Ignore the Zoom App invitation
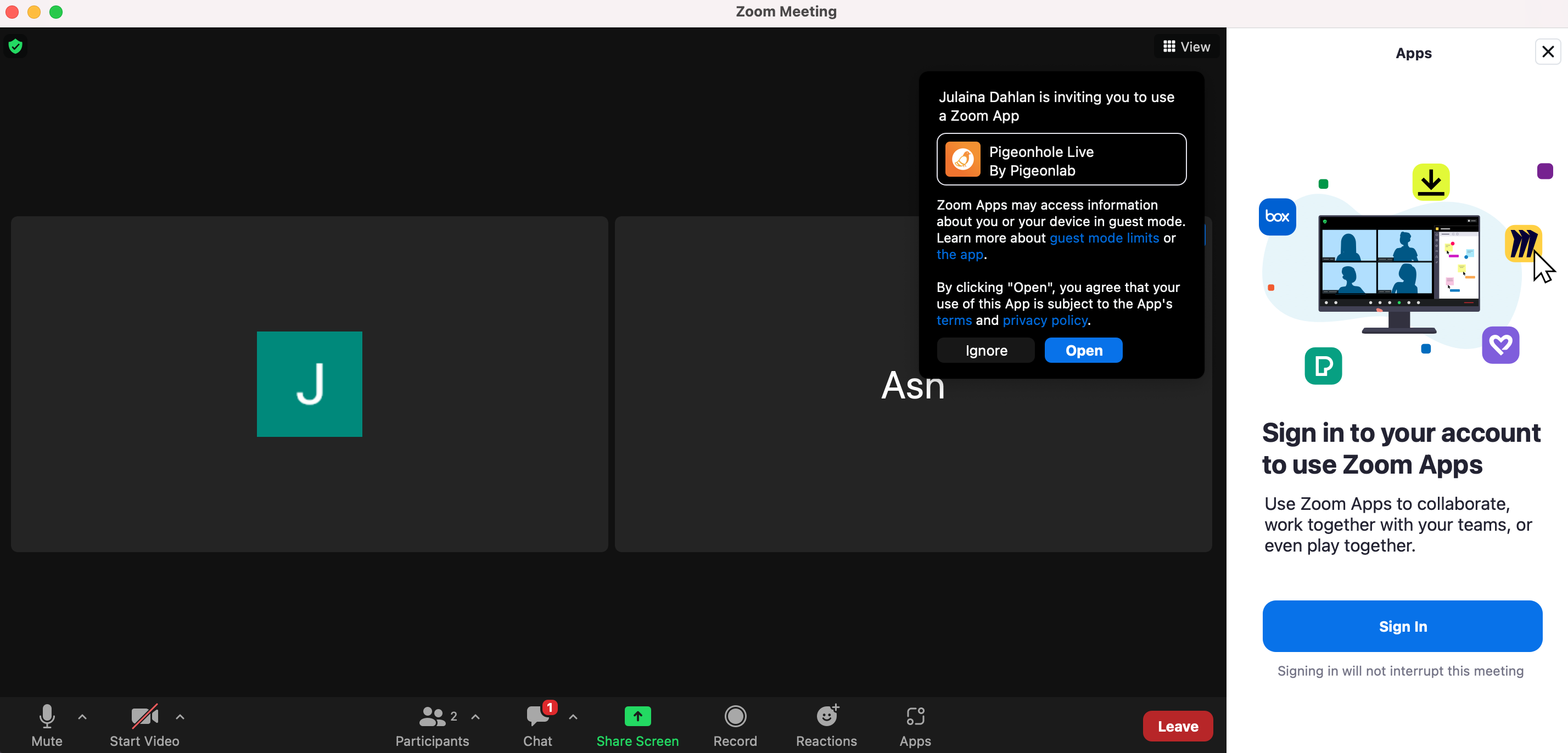Screen dimensions: 1568x753 (x=985, y=350)
